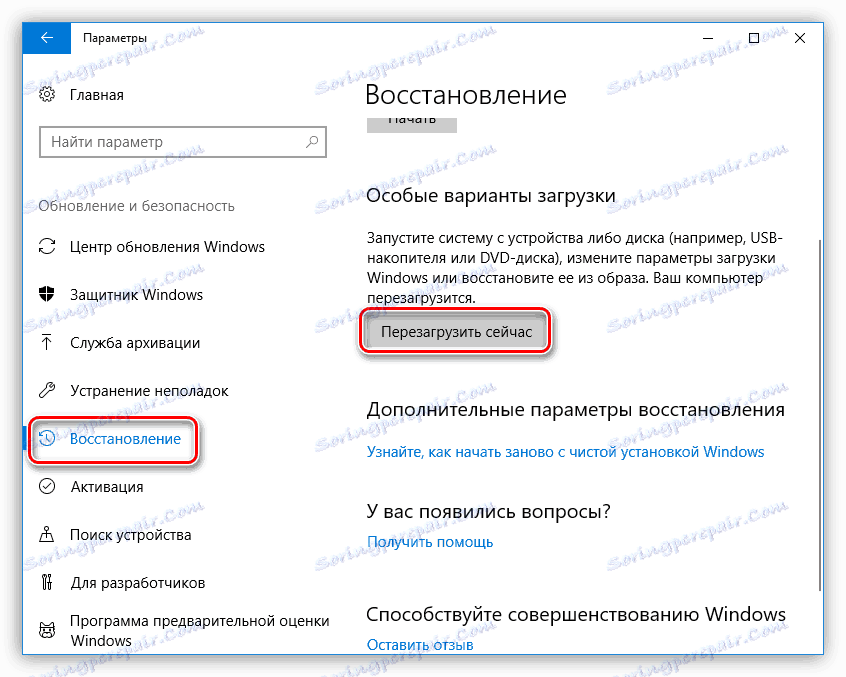Click the magnifier icon in the search box
846x677 pixels.
(x=310, y=142)
